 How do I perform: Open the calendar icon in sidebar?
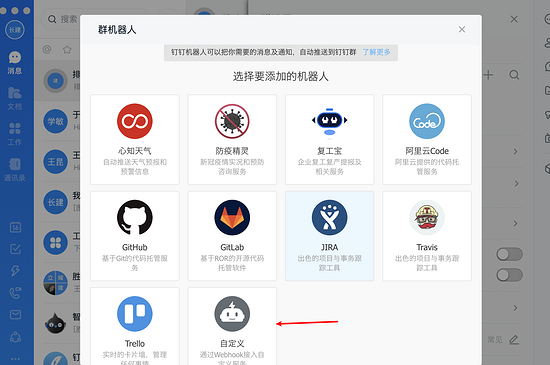[x=15, y=227]
